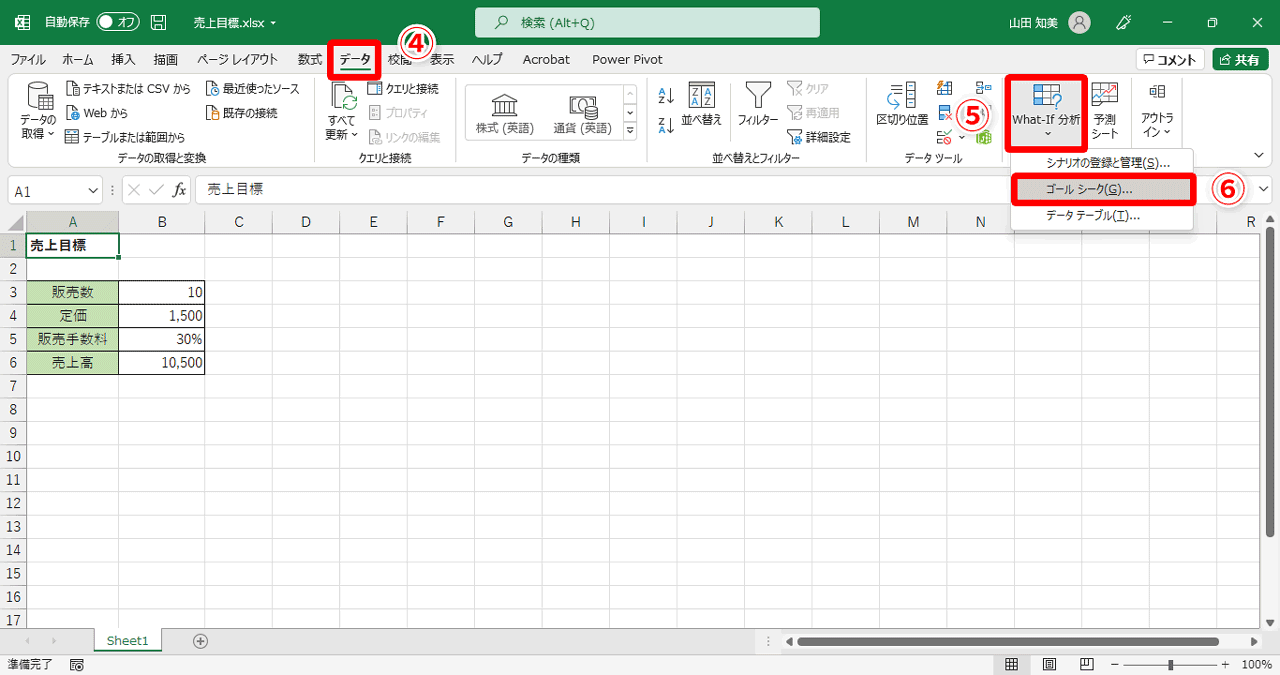
Task: Click the zoom in plus button
Action: click(x=1224, y=665)
